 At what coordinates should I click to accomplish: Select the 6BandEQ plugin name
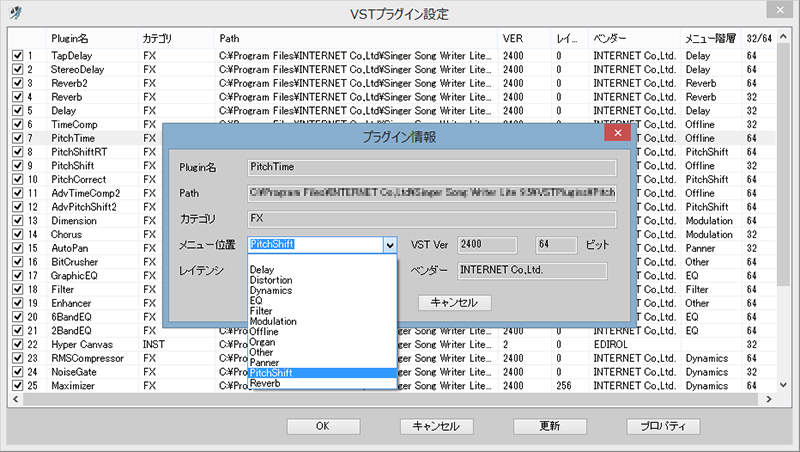click(71, 317)
